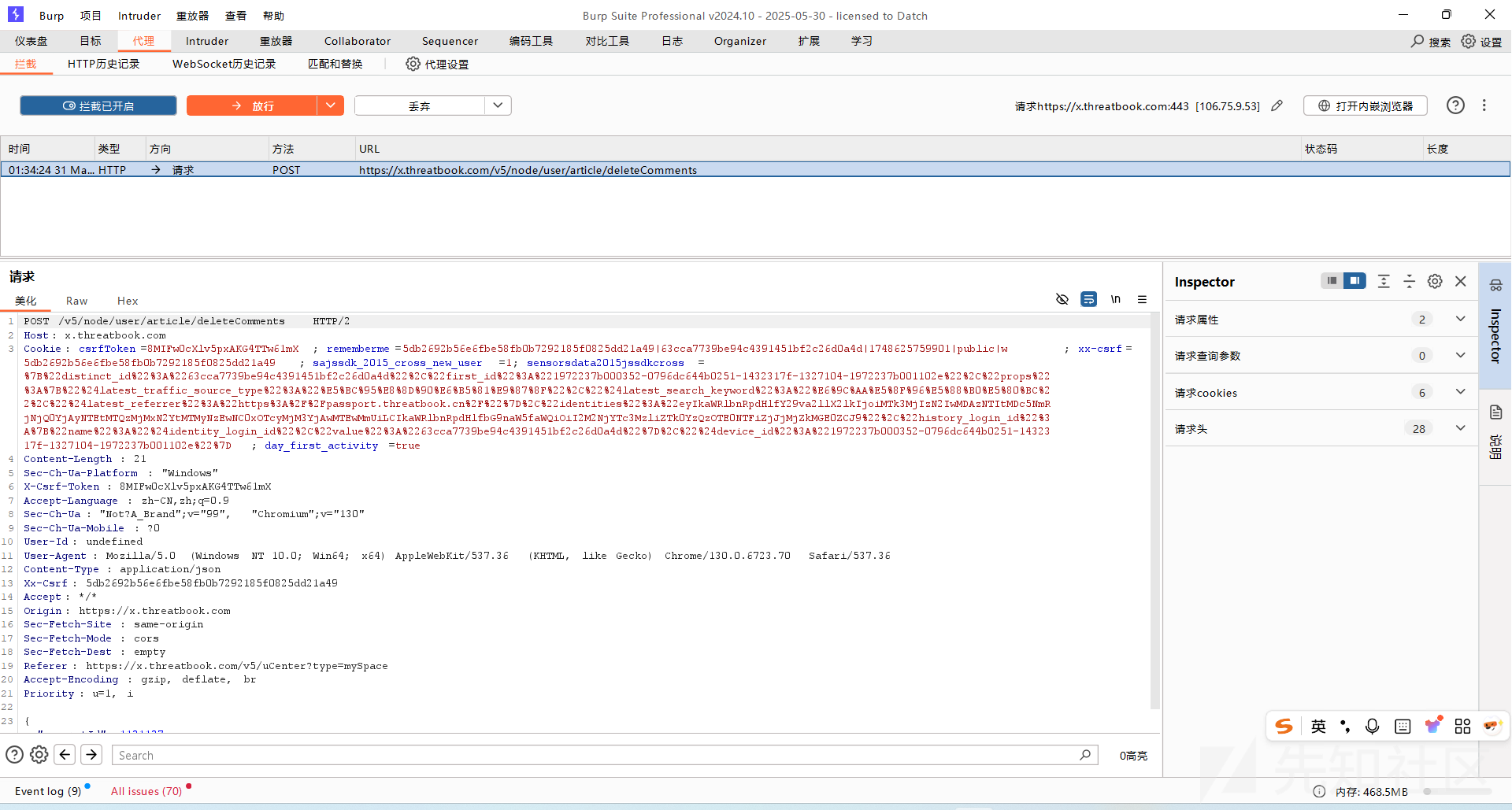This screenshot has height=810, width=1512.
Task: Open the forward button dropdown arrow
Action: point(331,105)
